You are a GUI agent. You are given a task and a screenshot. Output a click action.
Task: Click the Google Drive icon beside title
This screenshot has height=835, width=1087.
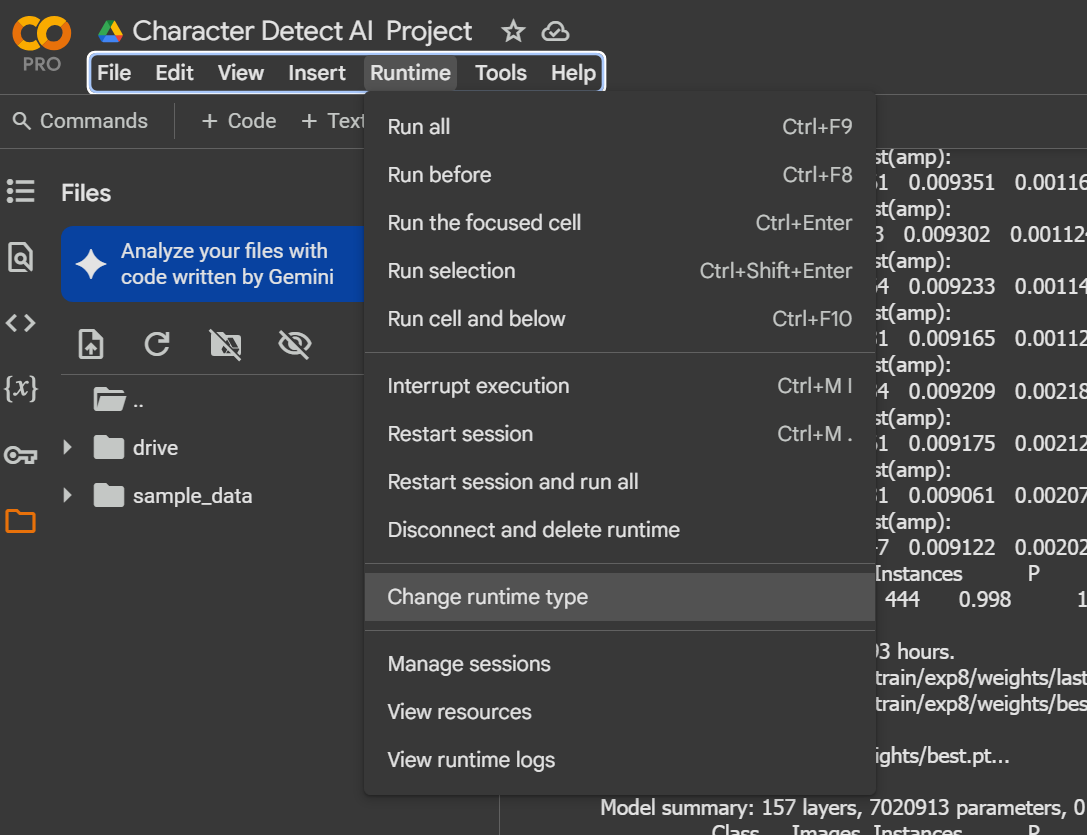pyautogui.click(x=110, y=31)
